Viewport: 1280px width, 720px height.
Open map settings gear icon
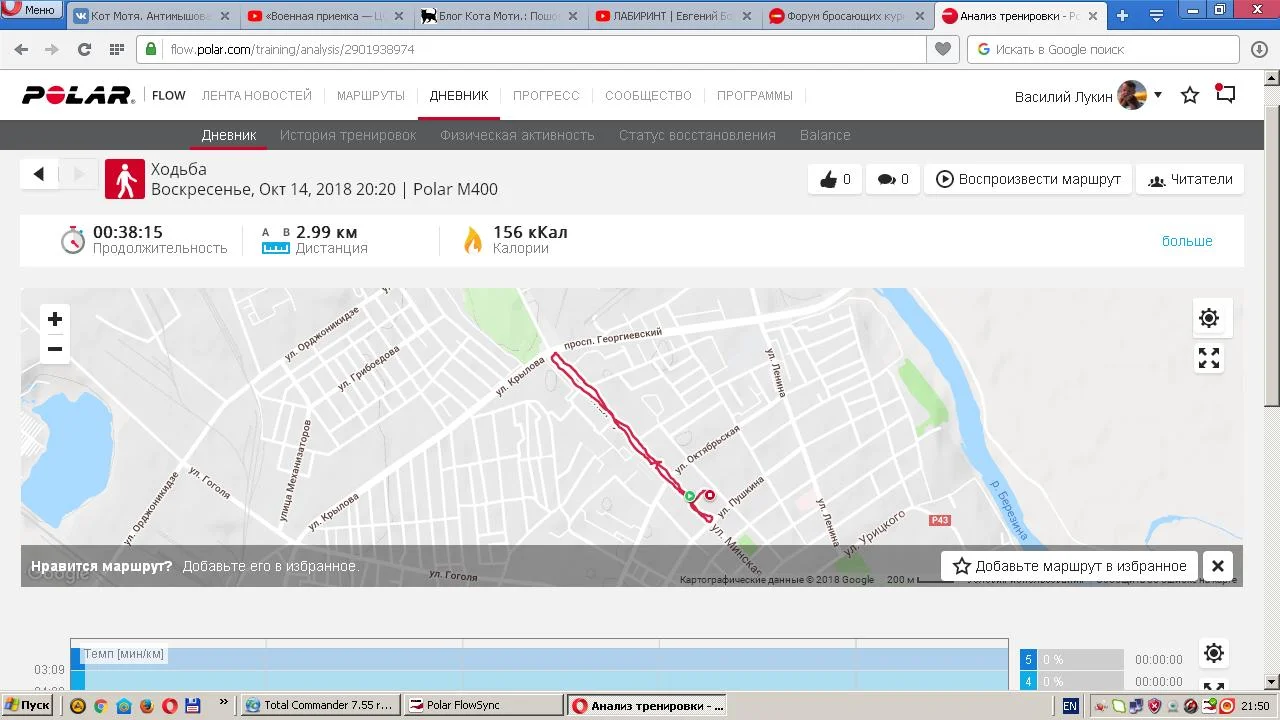(x=1209, y=318)
